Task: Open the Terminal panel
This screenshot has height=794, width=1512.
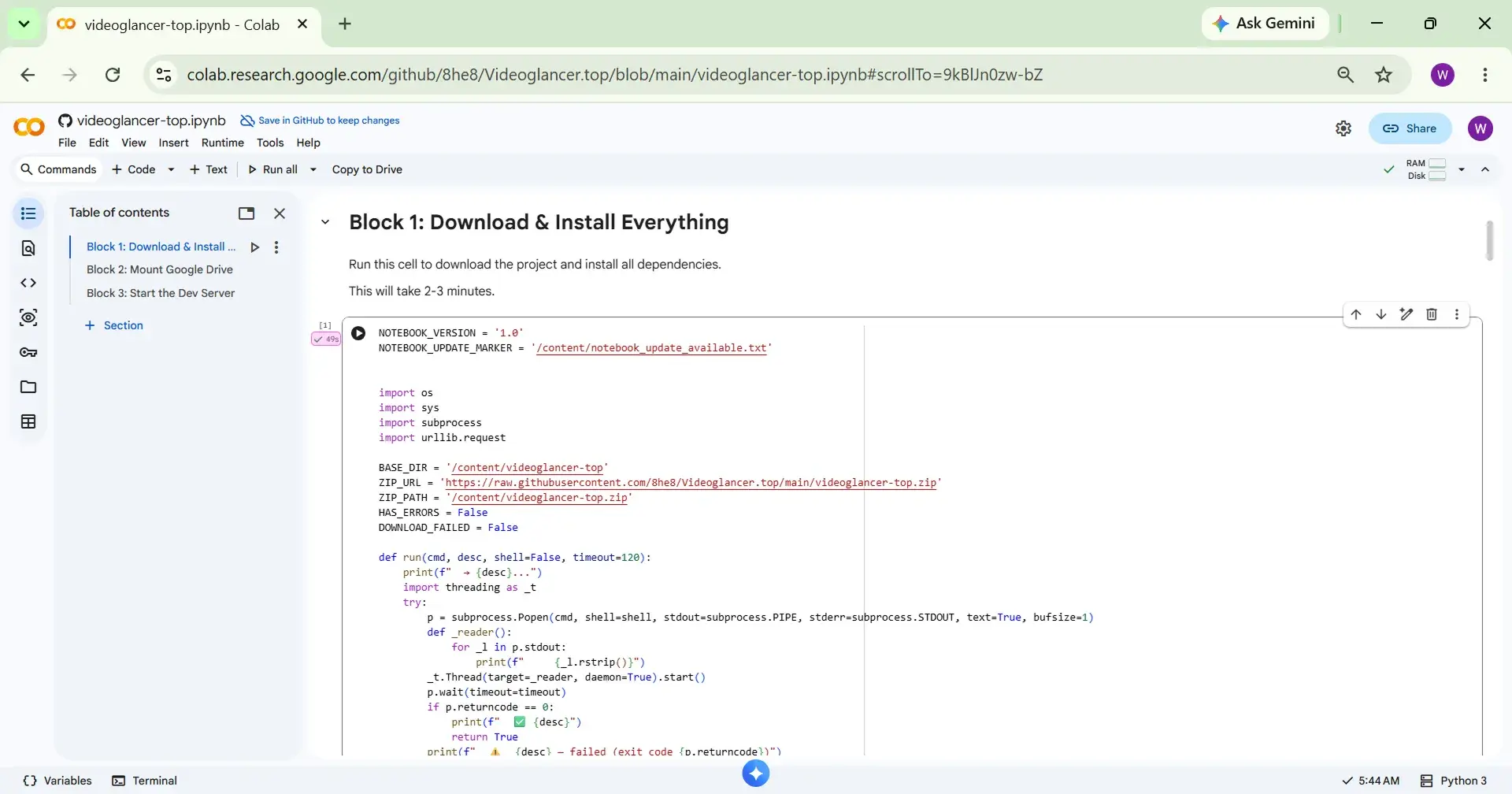Action: (x=145, y=781)
